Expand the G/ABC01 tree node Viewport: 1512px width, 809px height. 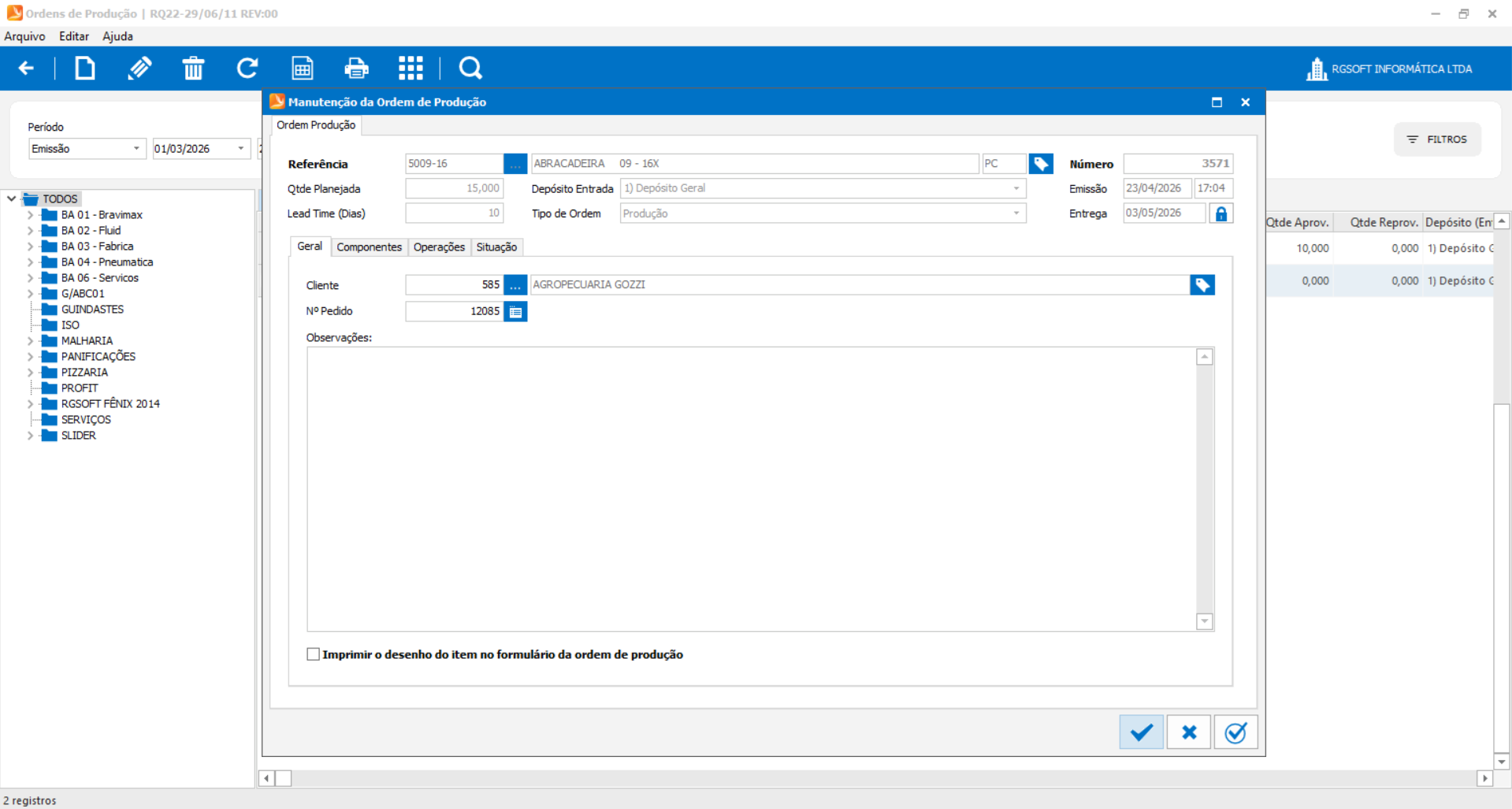(30, 294)
